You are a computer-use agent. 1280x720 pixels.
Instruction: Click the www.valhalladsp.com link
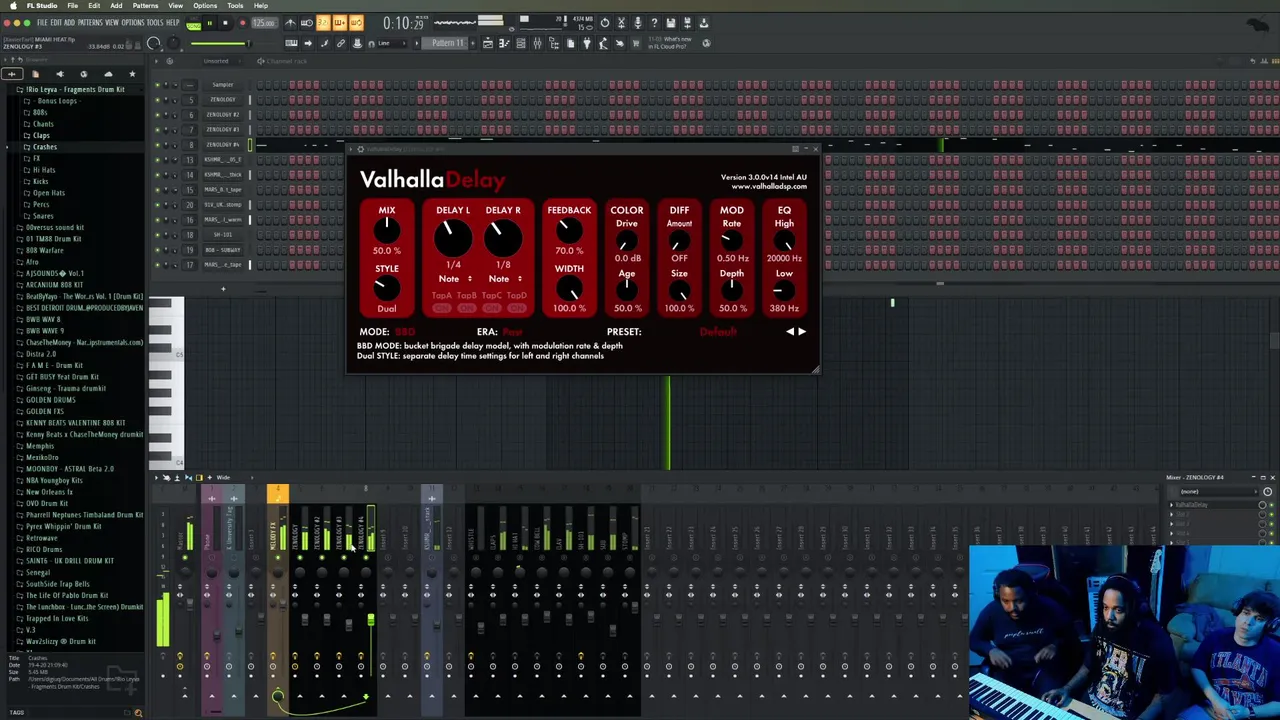pyautogui.click(x=769, y=186)
